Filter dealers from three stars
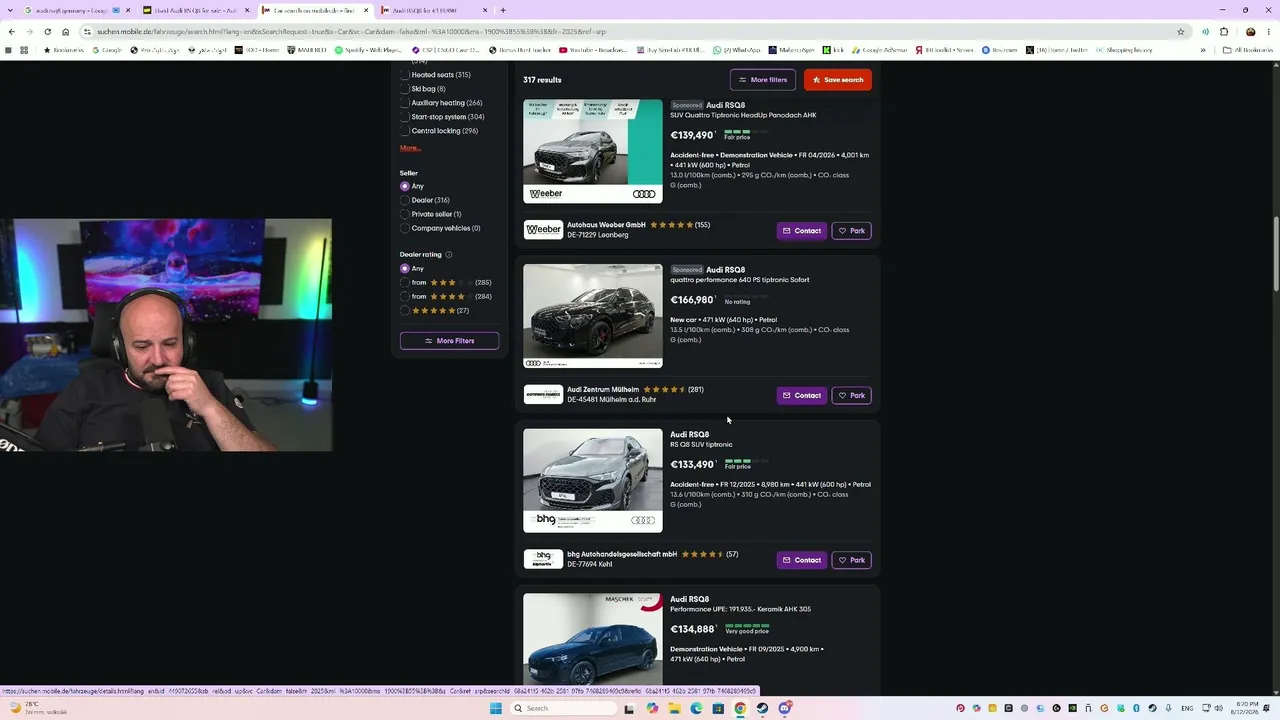The image size is (1280, 720). tap(405, 282)
